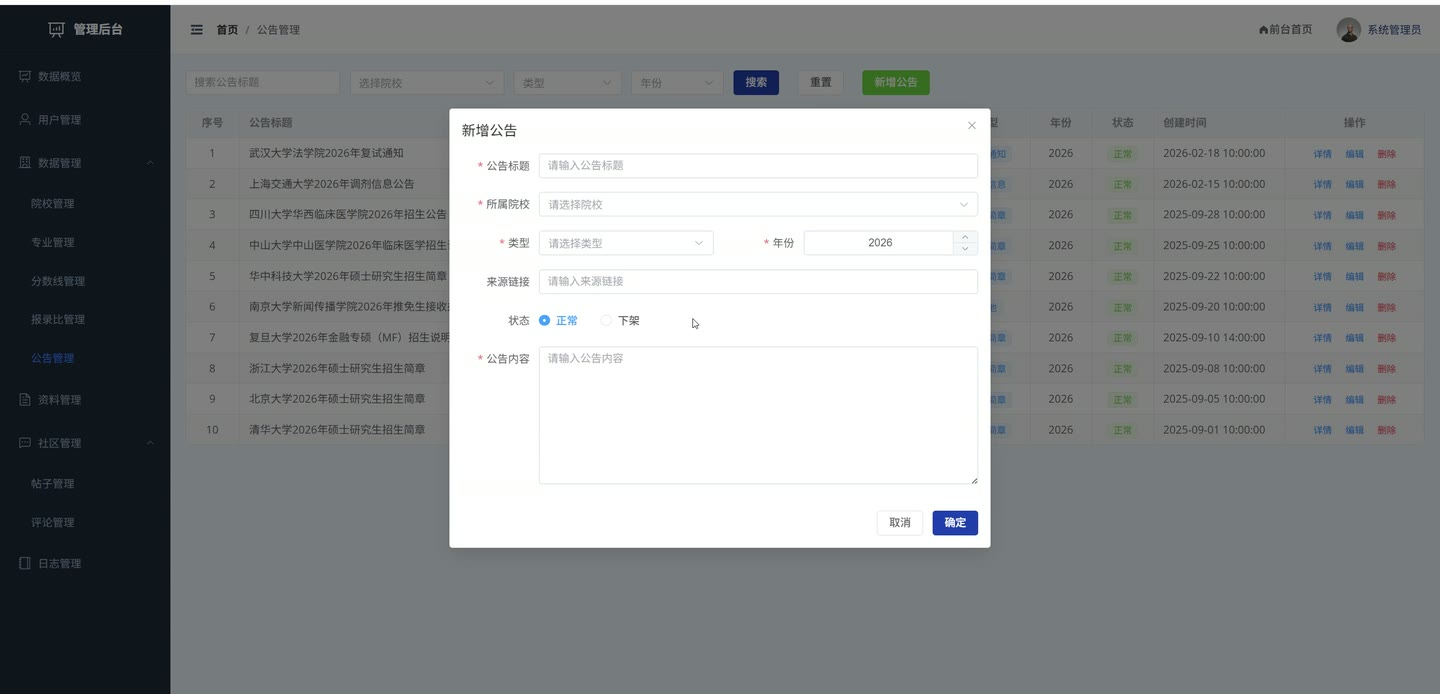1440x694 pixels.
Task: Increase 年份 value with up arrow
Action: tap(965, 237)
